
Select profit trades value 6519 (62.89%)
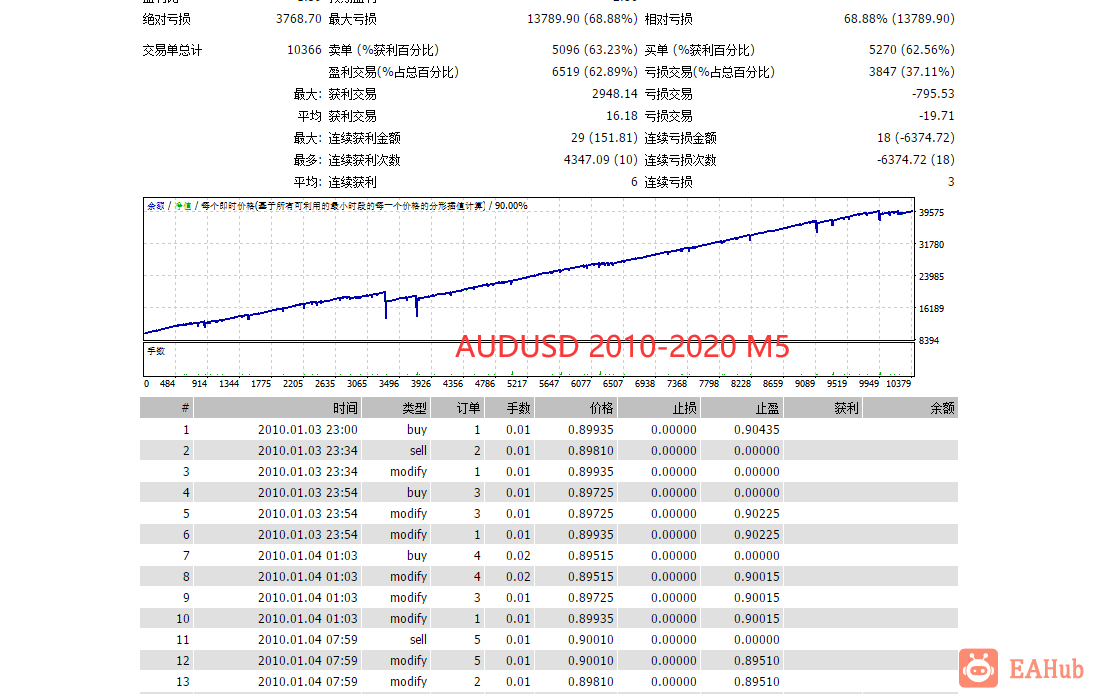coord(595,71)
